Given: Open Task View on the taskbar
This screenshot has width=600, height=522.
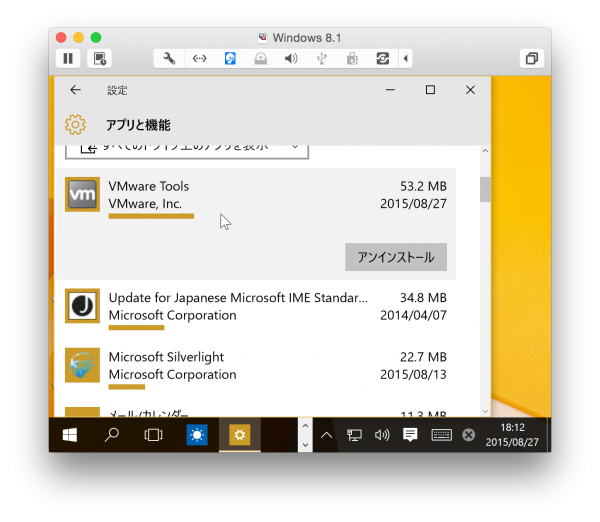Looking at the screenshot, I should tap(153, 435).
